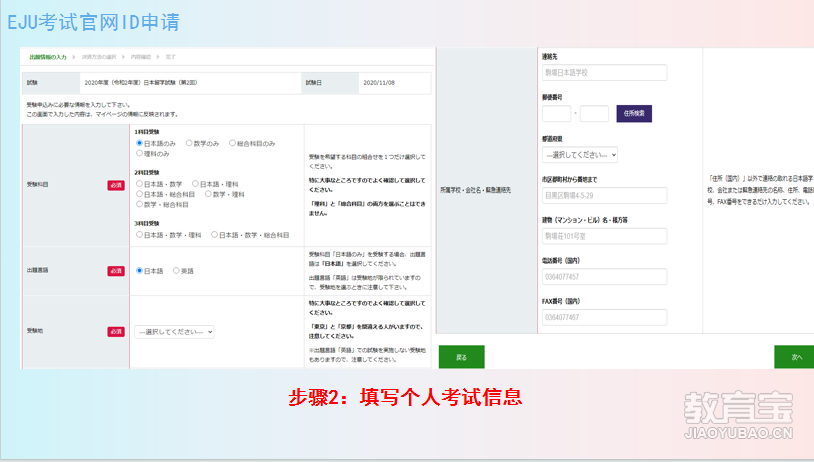Focus the 市区郡町村 street address field
814x462 pixels.
pos(604,195)
